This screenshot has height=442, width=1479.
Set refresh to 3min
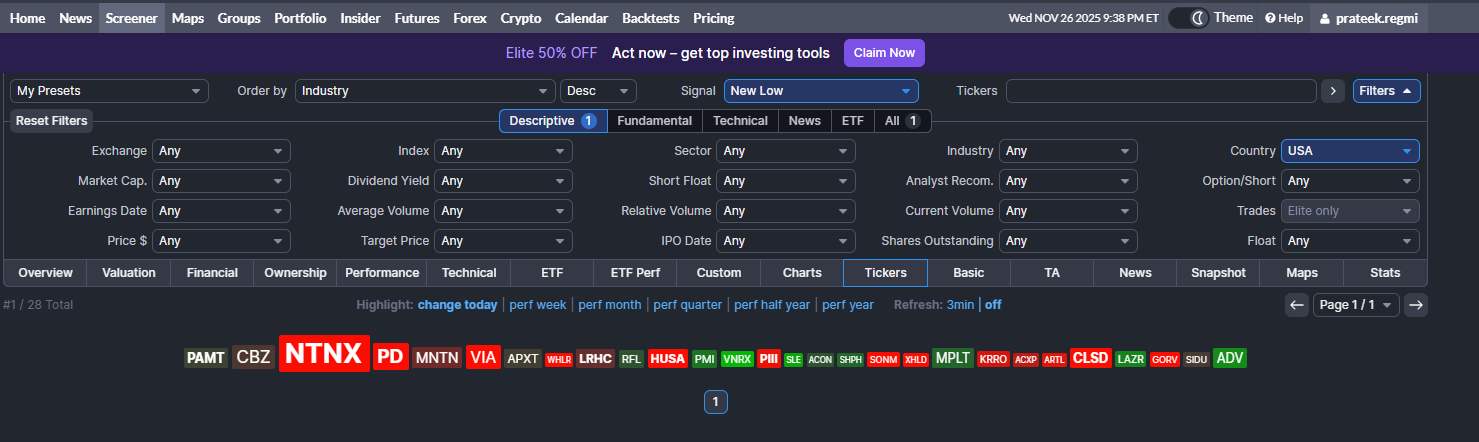962,305
